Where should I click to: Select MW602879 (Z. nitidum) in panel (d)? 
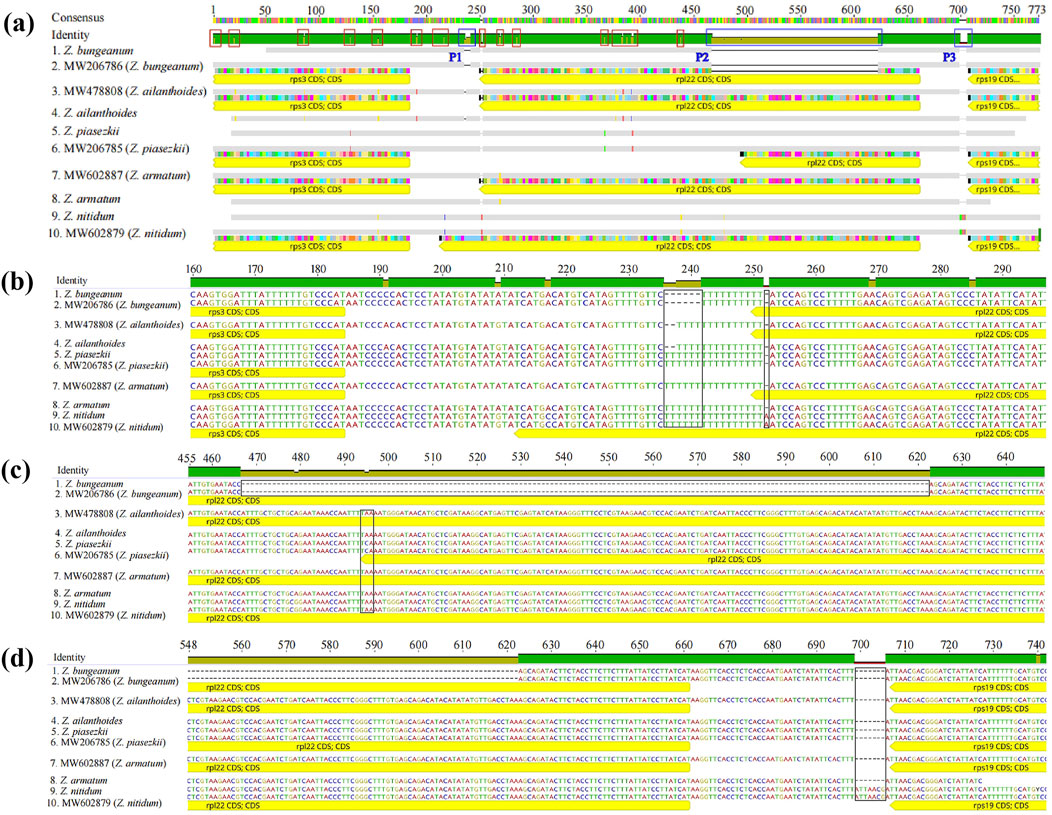[x=106, y=803]
